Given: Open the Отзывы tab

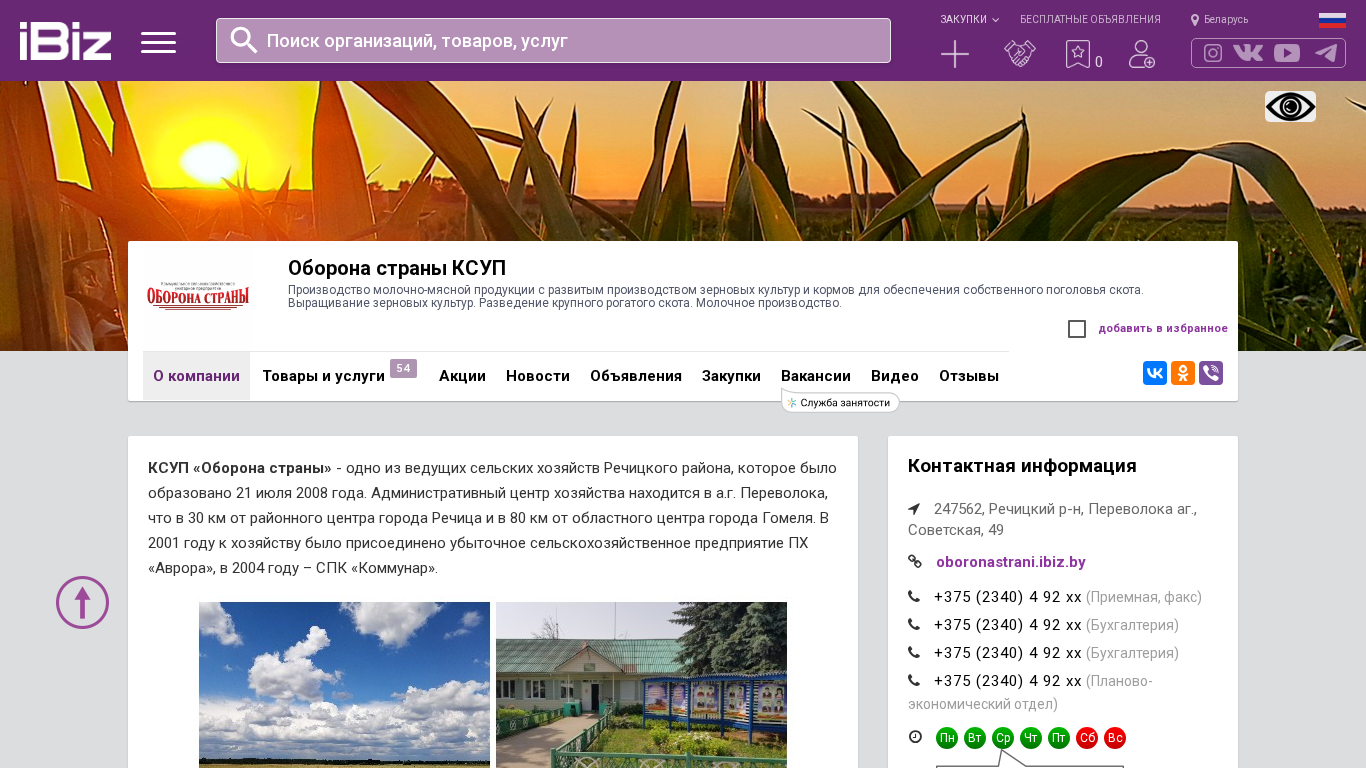Looking at the screenshot, I should (x=969, y=376).
